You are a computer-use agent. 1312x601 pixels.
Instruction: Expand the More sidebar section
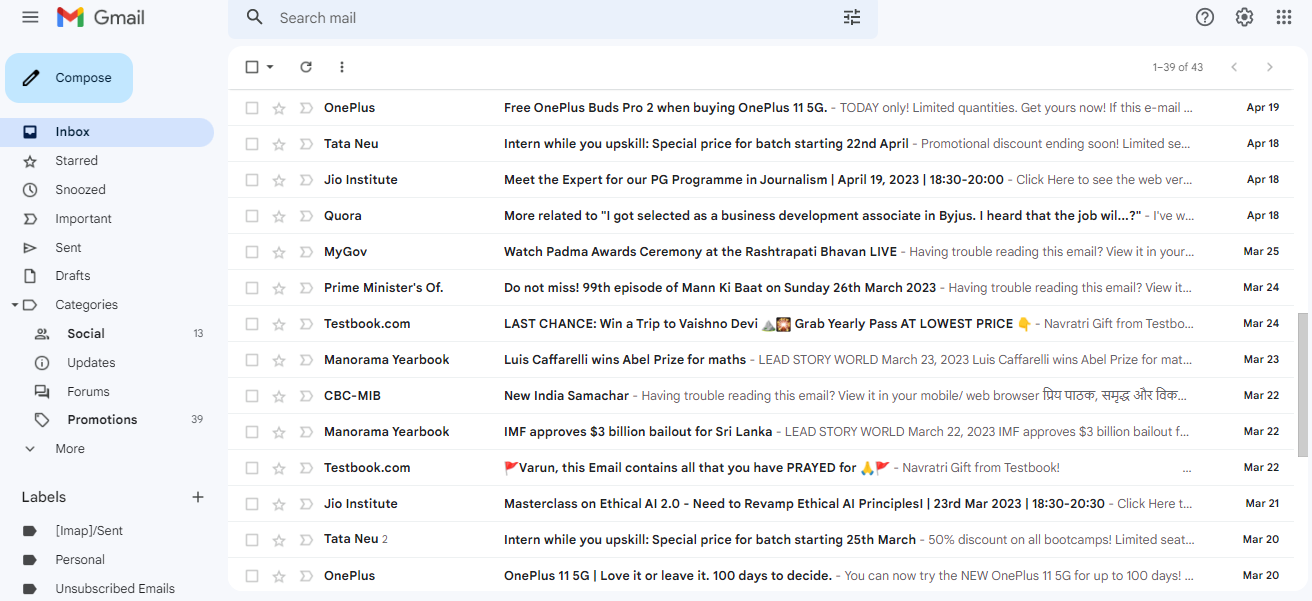click(70, 449)
